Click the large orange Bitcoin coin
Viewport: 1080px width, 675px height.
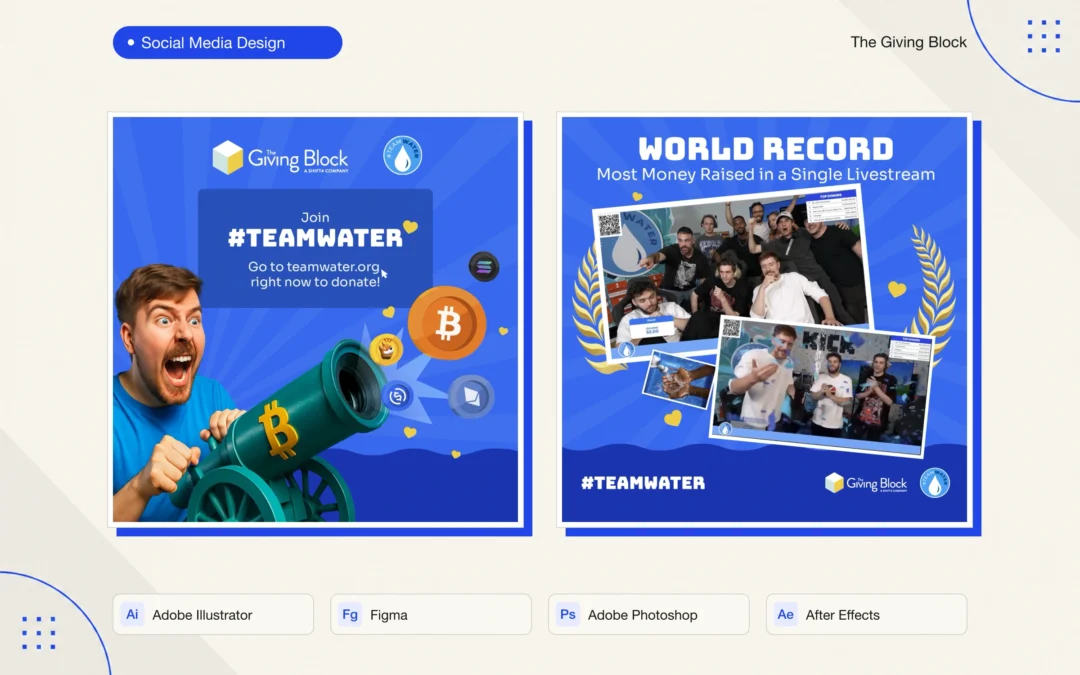[x=447, y=323]
